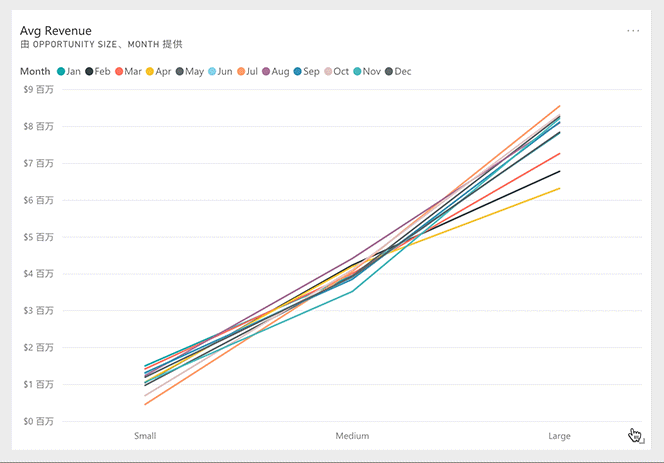Image resolution: width=664 pixels, height=463 pixels.
Task: Click the Small category axis label
Action: click(x=145, y=436)
